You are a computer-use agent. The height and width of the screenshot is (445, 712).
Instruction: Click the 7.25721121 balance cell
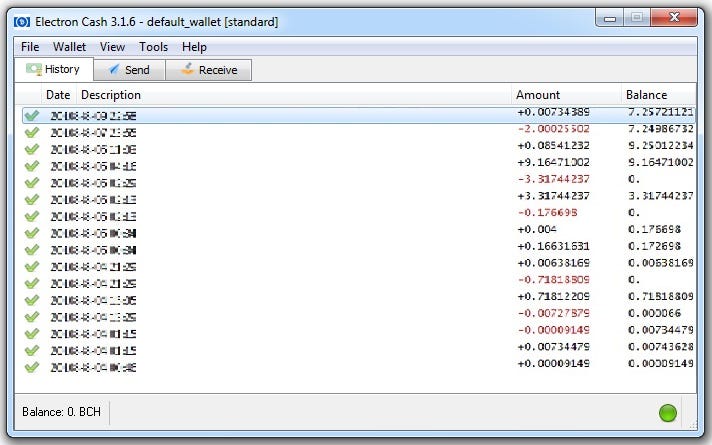pyautogui.click(x=661, y=112)
